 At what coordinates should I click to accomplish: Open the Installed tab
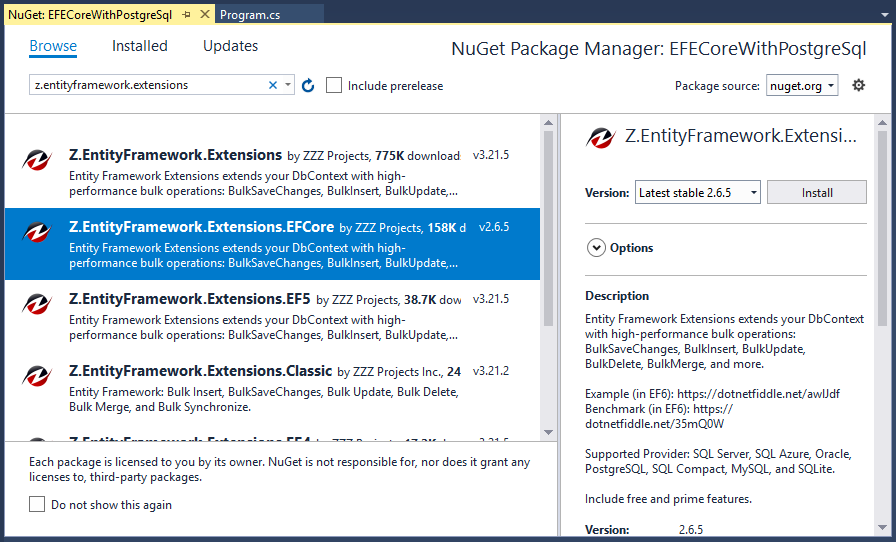click(139, 46)
